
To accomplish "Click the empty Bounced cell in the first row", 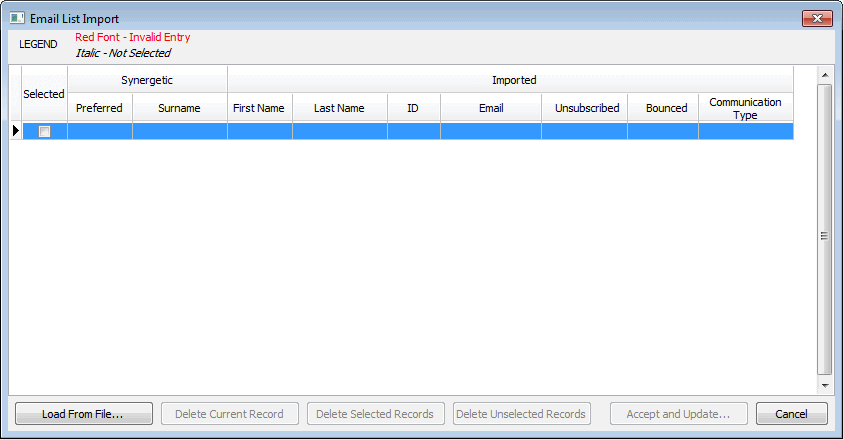I will [663, 131].
